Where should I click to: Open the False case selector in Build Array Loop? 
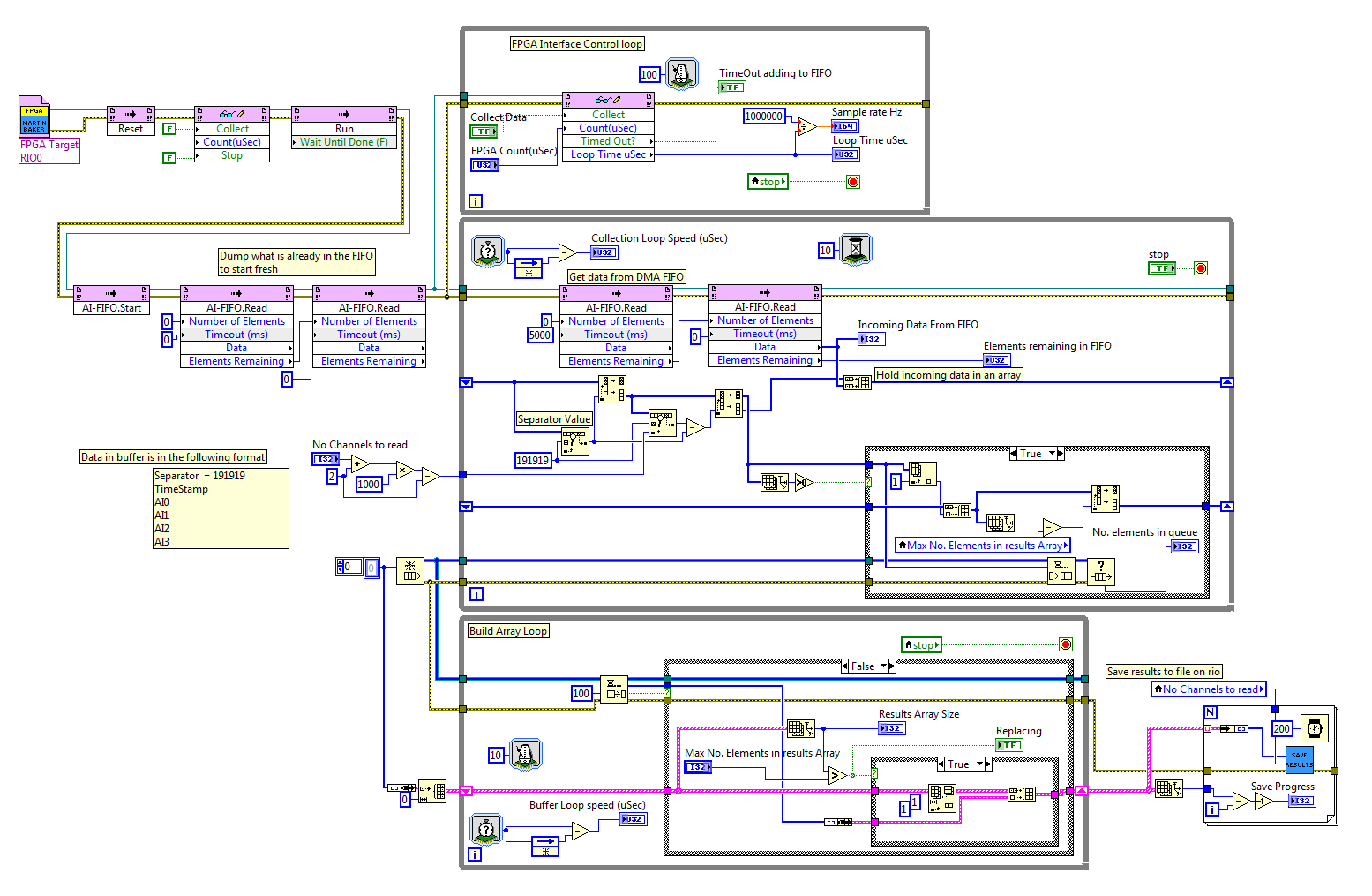coord(884,666)
